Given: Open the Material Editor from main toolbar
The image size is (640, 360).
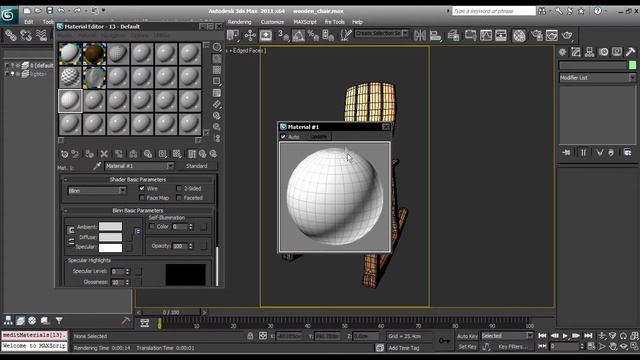Looking at the screenshot, I should point(519,36).
